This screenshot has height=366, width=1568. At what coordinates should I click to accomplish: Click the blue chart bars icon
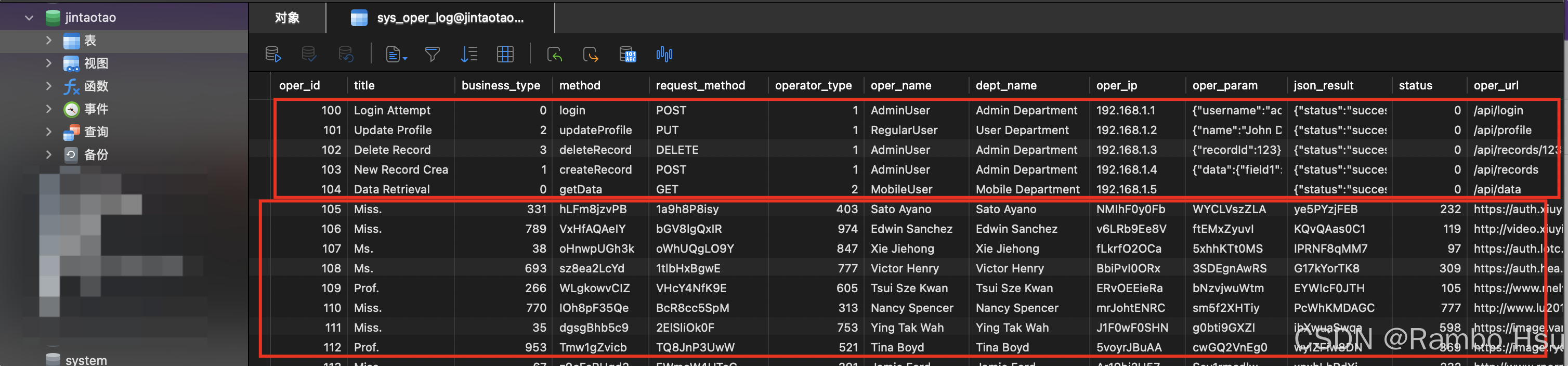click(664, 54)
